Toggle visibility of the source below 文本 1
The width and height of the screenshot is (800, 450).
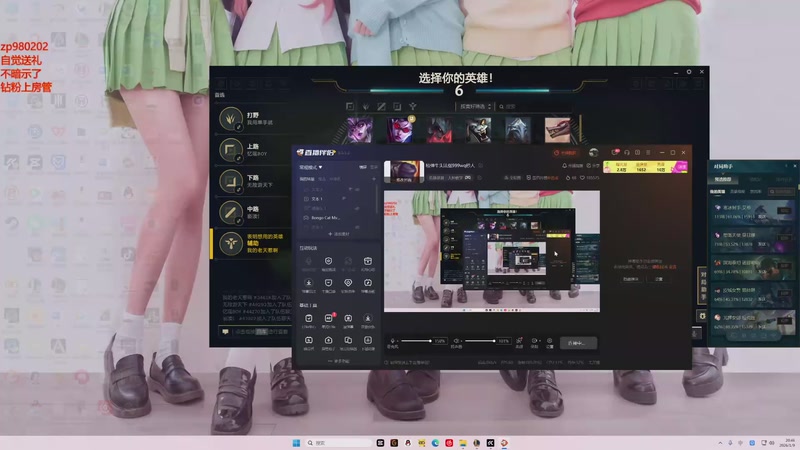click(x=357, y=208)
